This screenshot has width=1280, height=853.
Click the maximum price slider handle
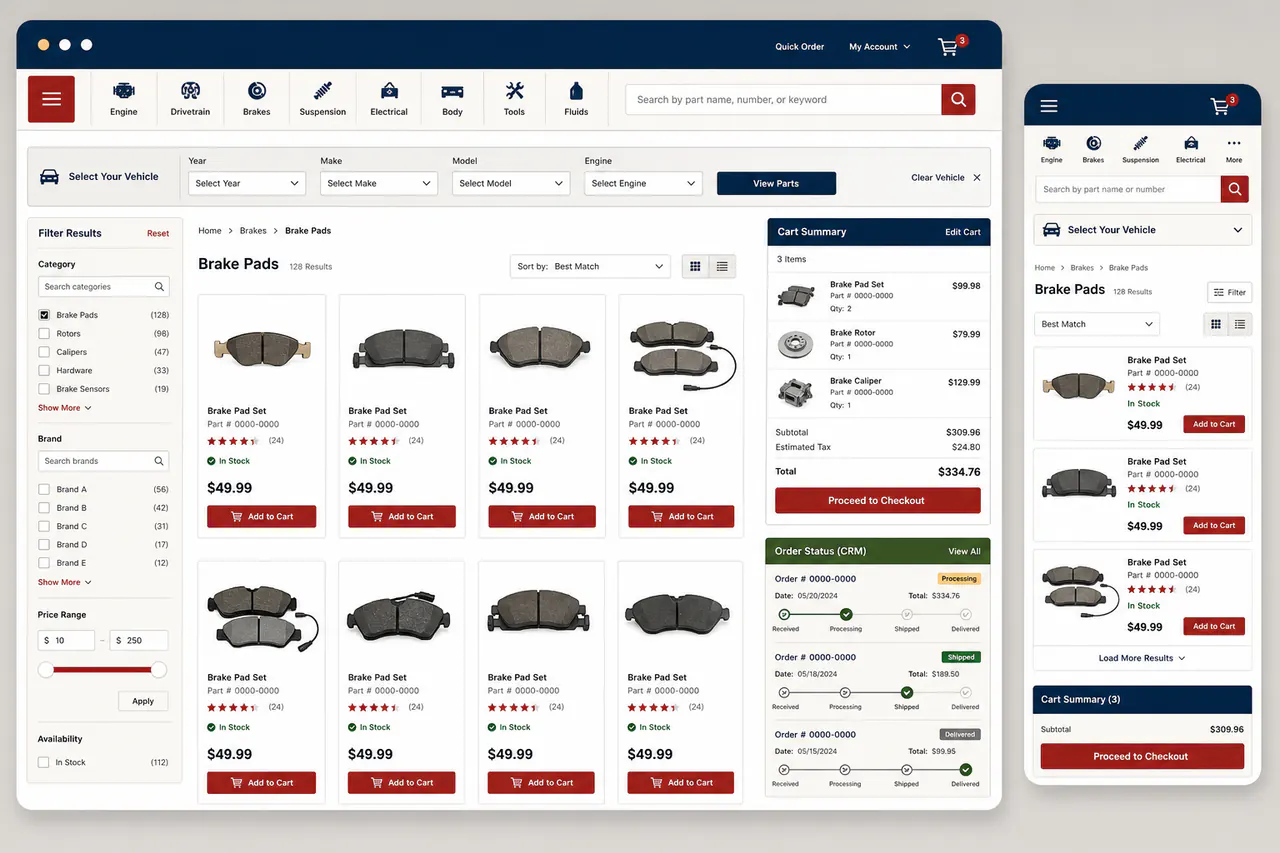click(159, 670)
